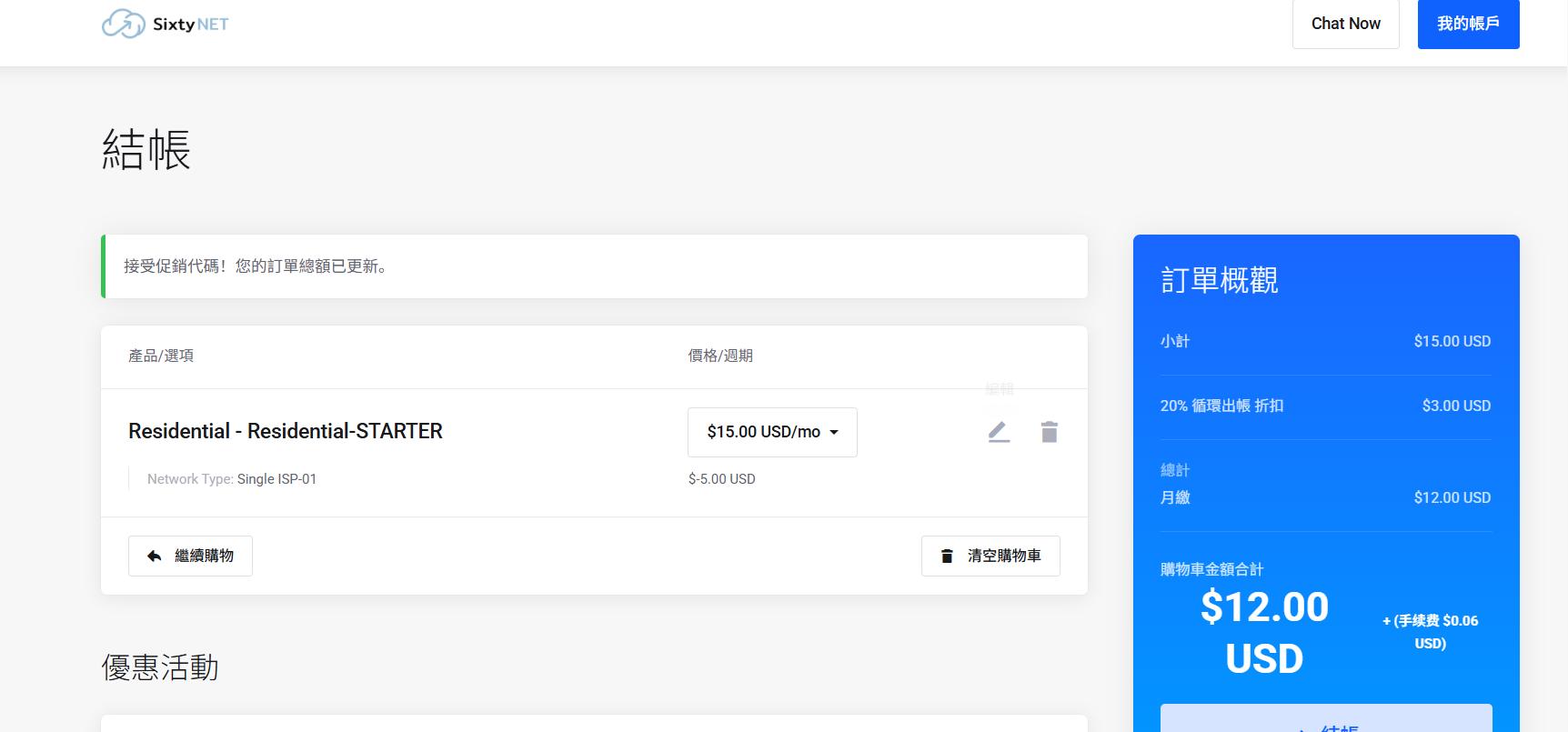Image resolution: width=1568 pixels, height=732 pixels.
Task: Click the $3.00 USD discount value
Action: (x=1457, y=406)
